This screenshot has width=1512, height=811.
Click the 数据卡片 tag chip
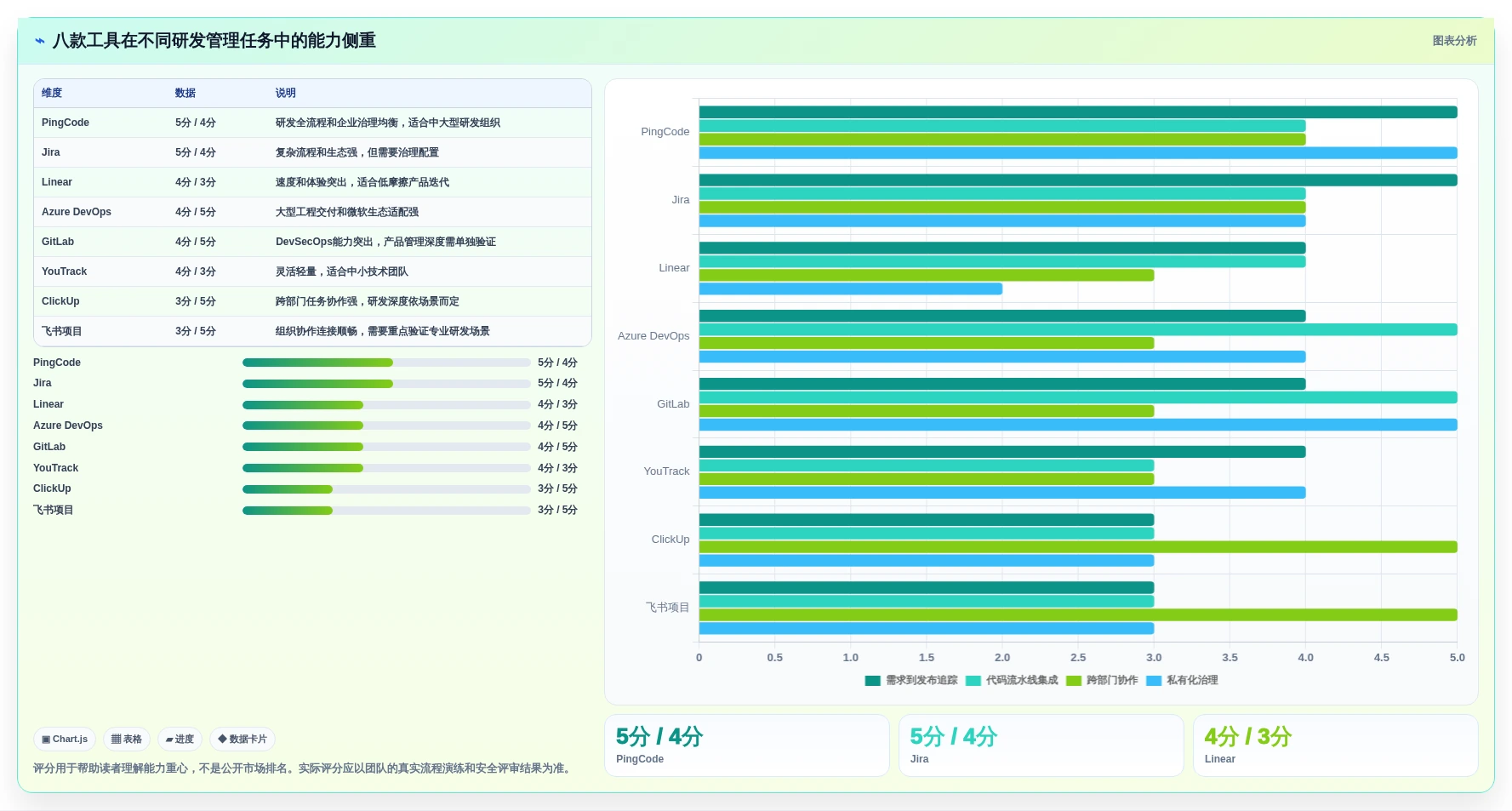click(242, 739)
